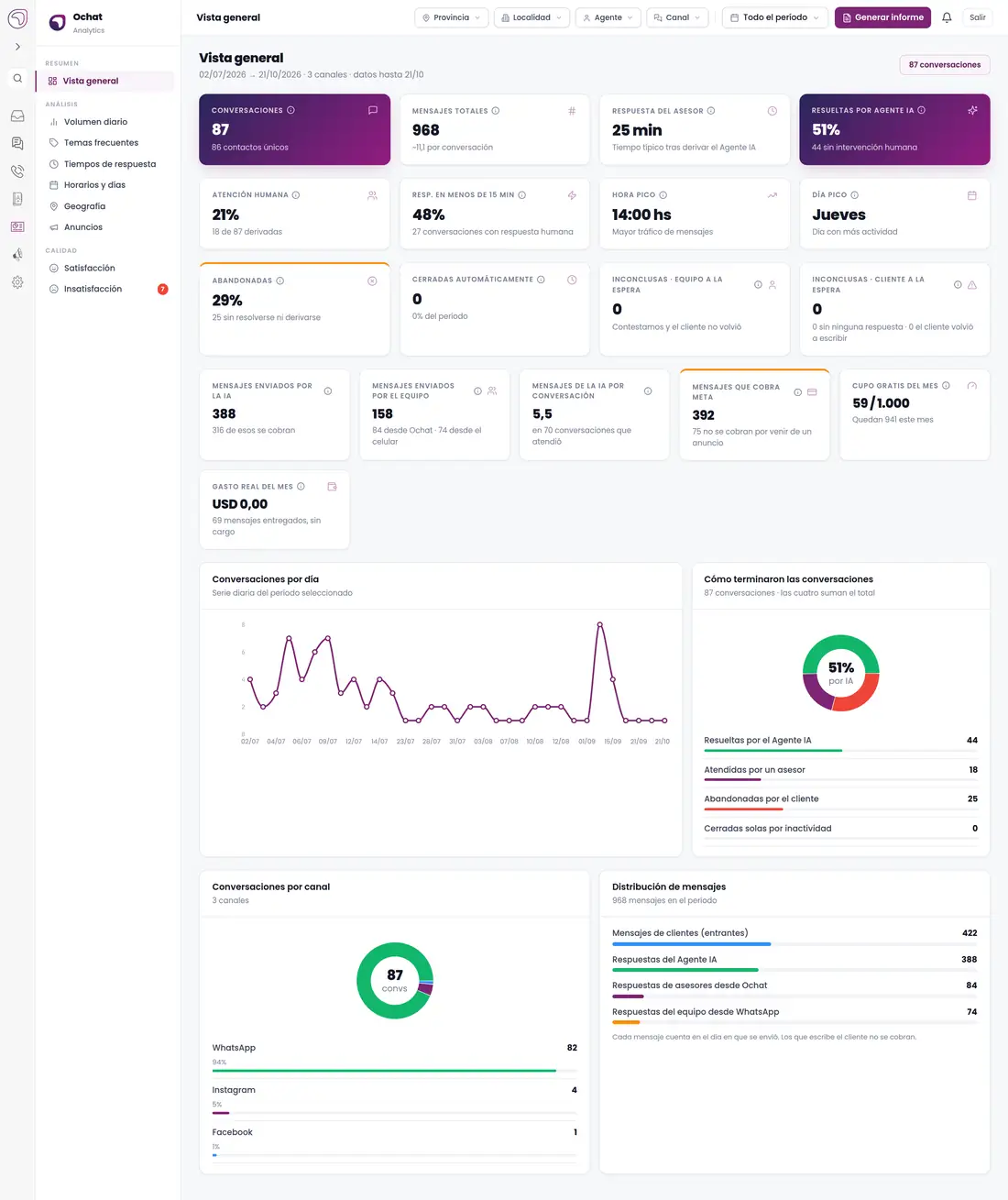Screen dimensions: 1008x1200
Task: Open the Provincia filter dropdown
Action: pyautogui.click(x=451, y=17)
